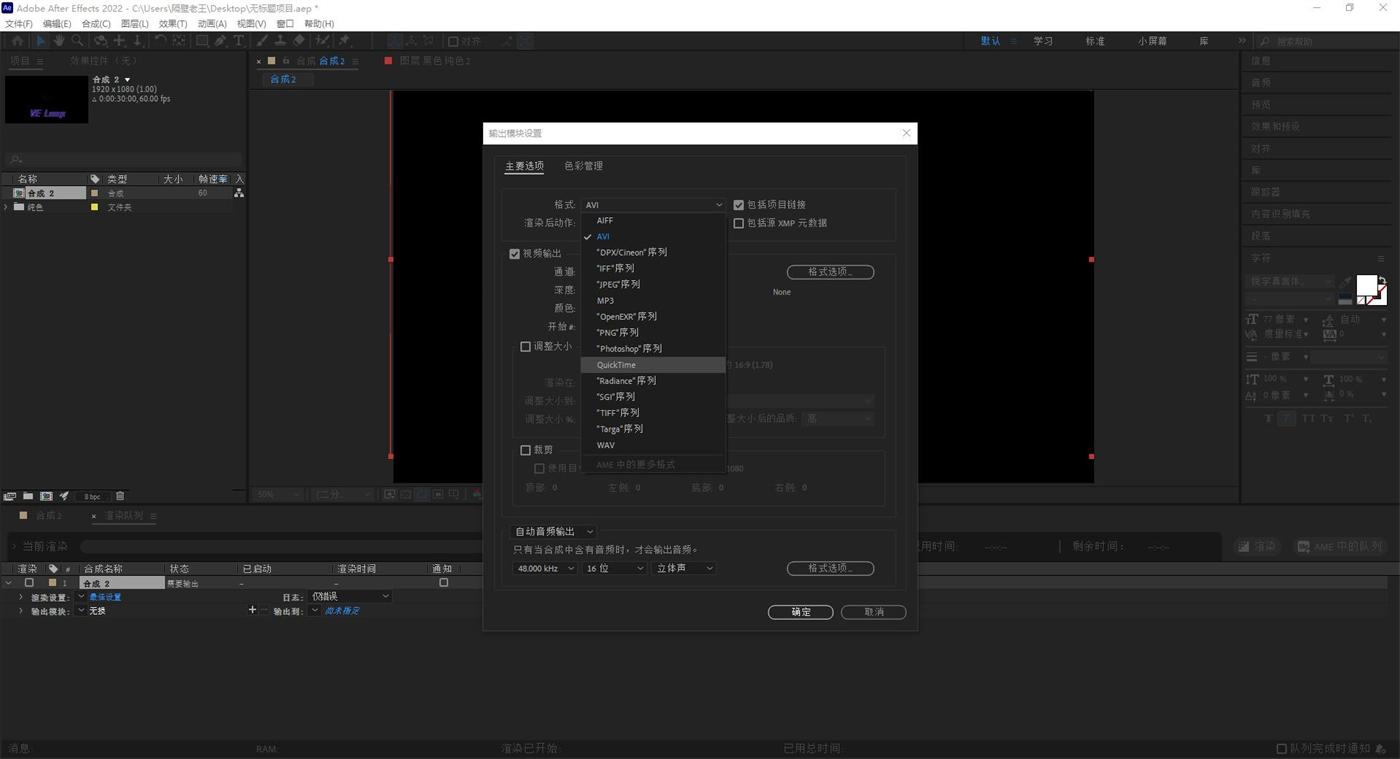Open the 格式 AVI dropdown
The image size is (1400, 759).
tap(654, 205)
